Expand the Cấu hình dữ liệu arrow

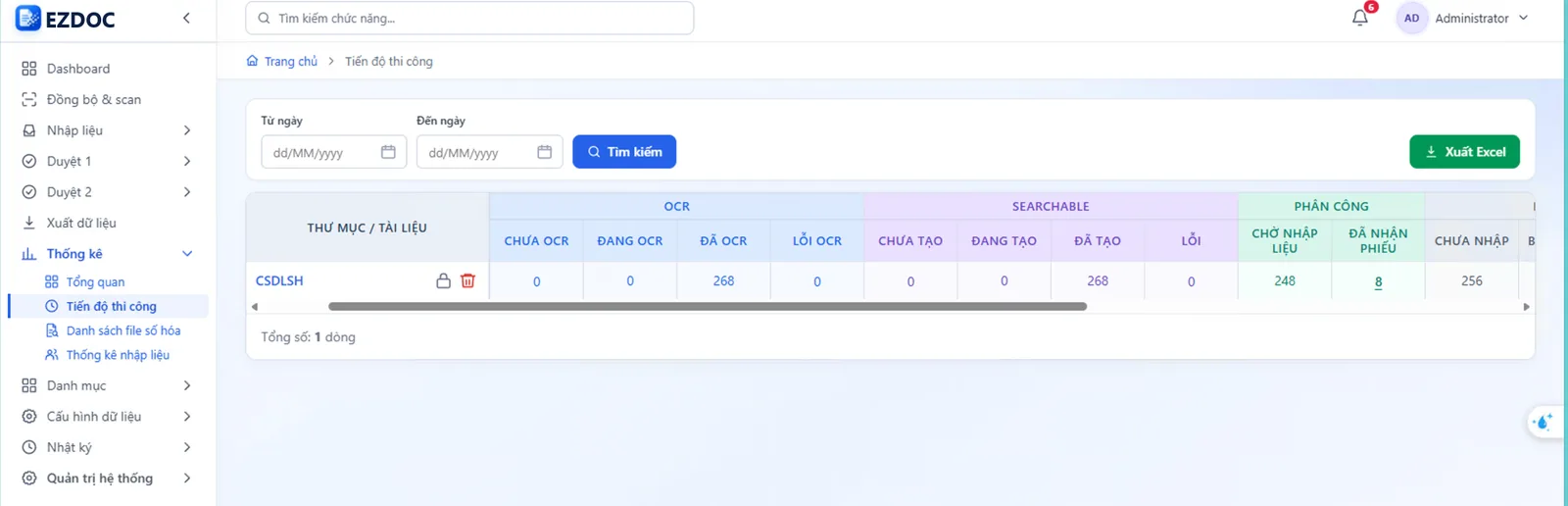tap(187, 417)
